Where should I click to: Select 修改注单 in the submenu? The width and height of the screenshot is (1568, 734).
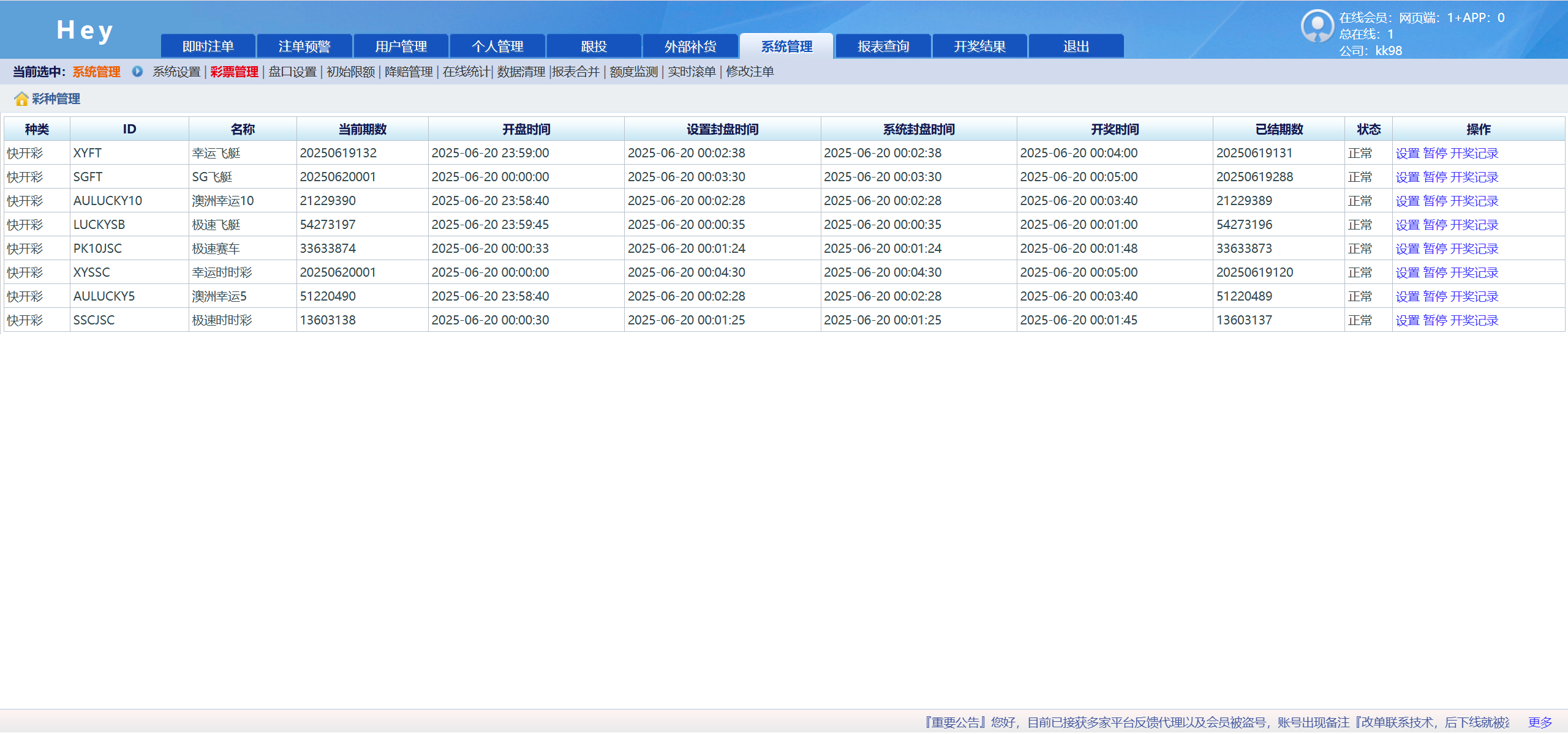(x=749, y=72)
